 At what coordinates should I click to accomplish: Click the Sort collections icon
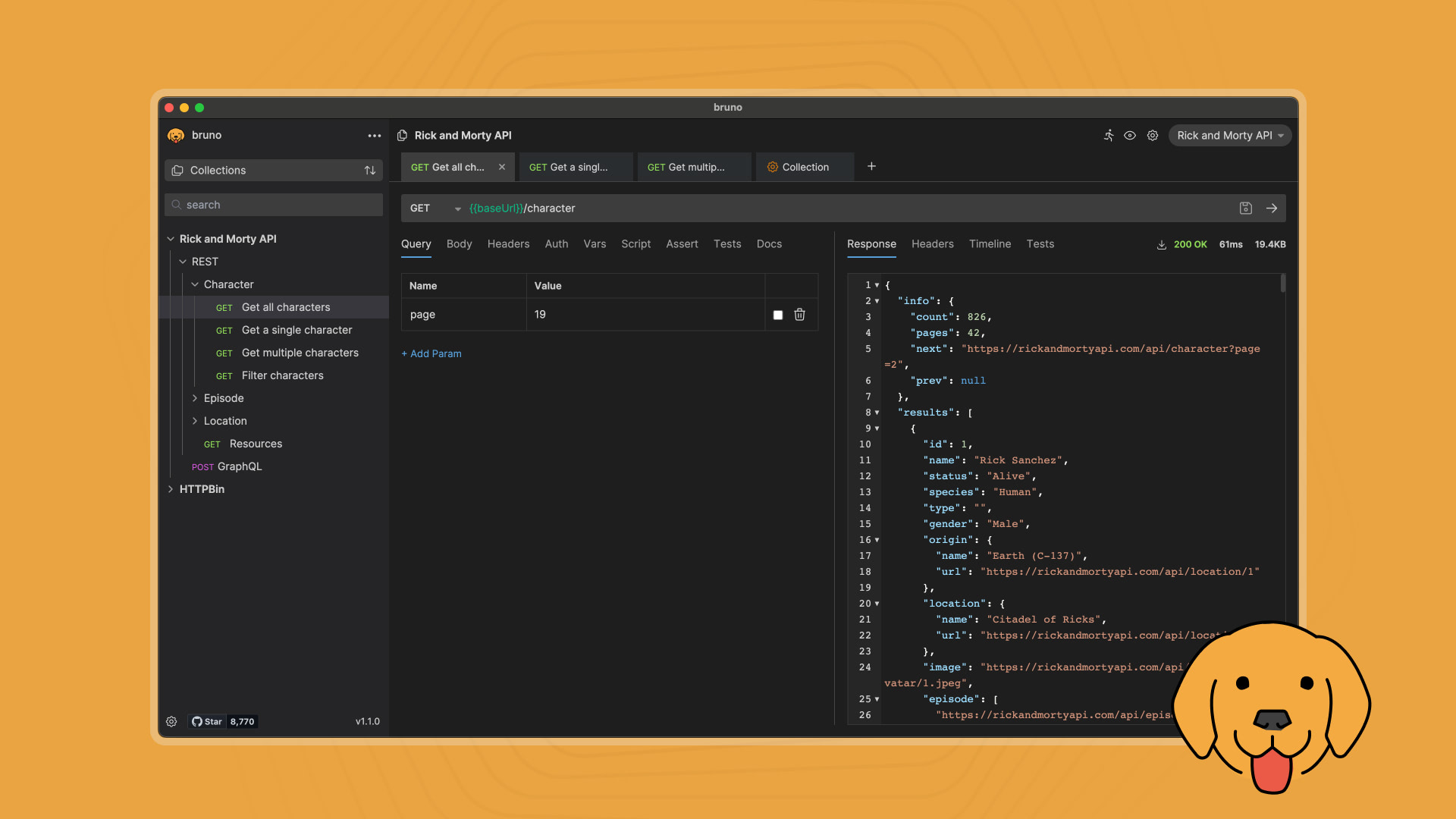tap(369, 170)
